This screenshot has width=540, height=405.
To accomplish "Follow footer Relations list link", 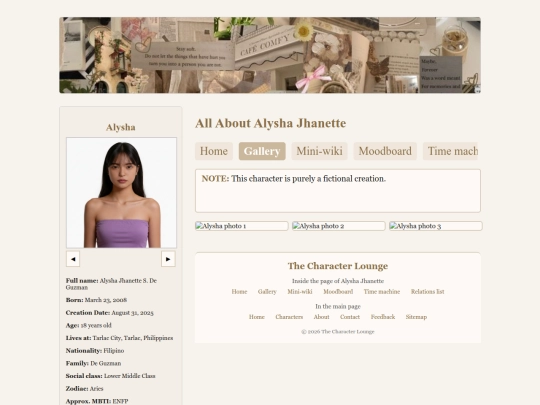I will [x=427, y=292].
